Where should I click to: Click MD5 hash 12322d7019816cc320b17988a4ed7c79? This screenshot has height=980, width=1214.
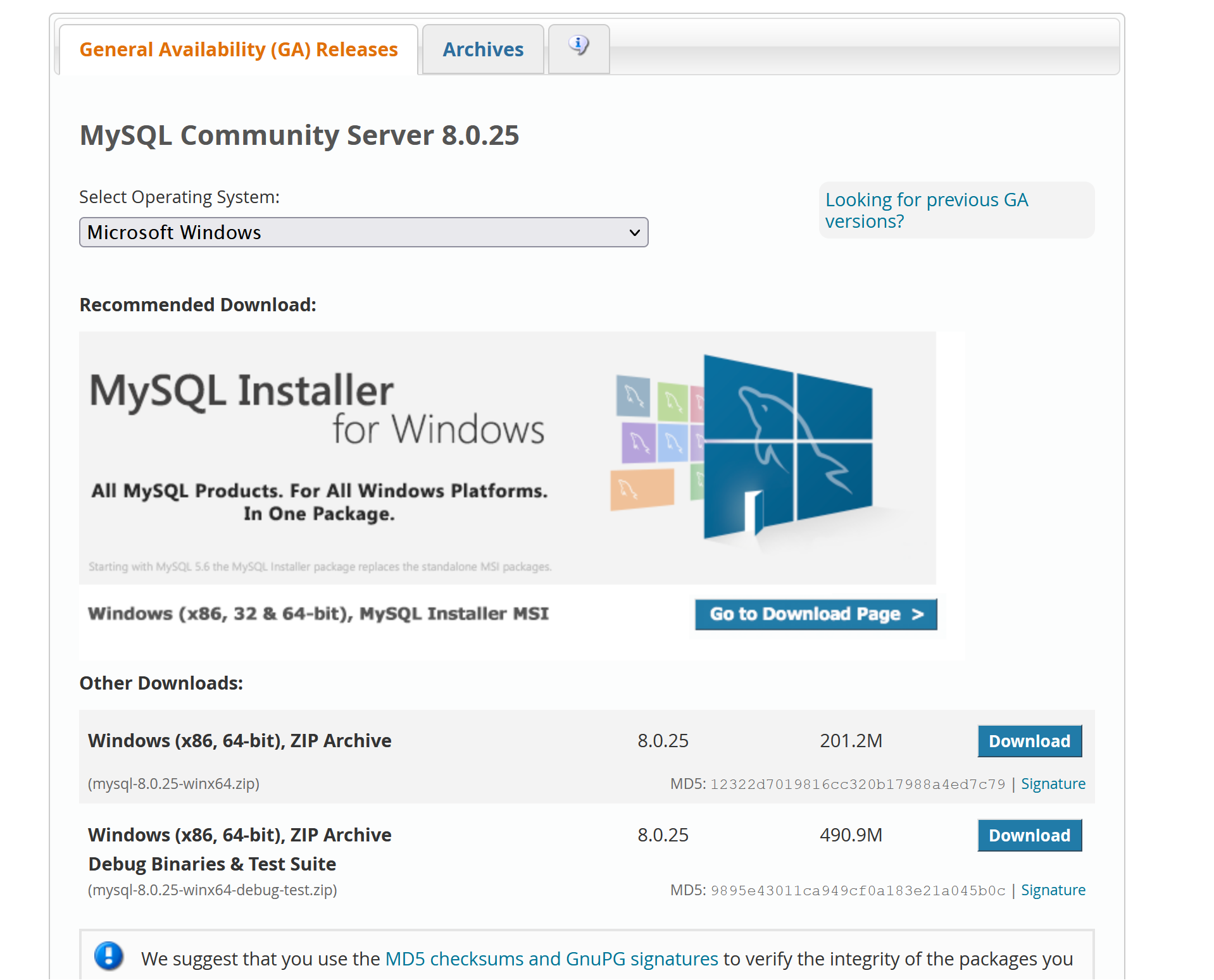(x=858, y=785)
